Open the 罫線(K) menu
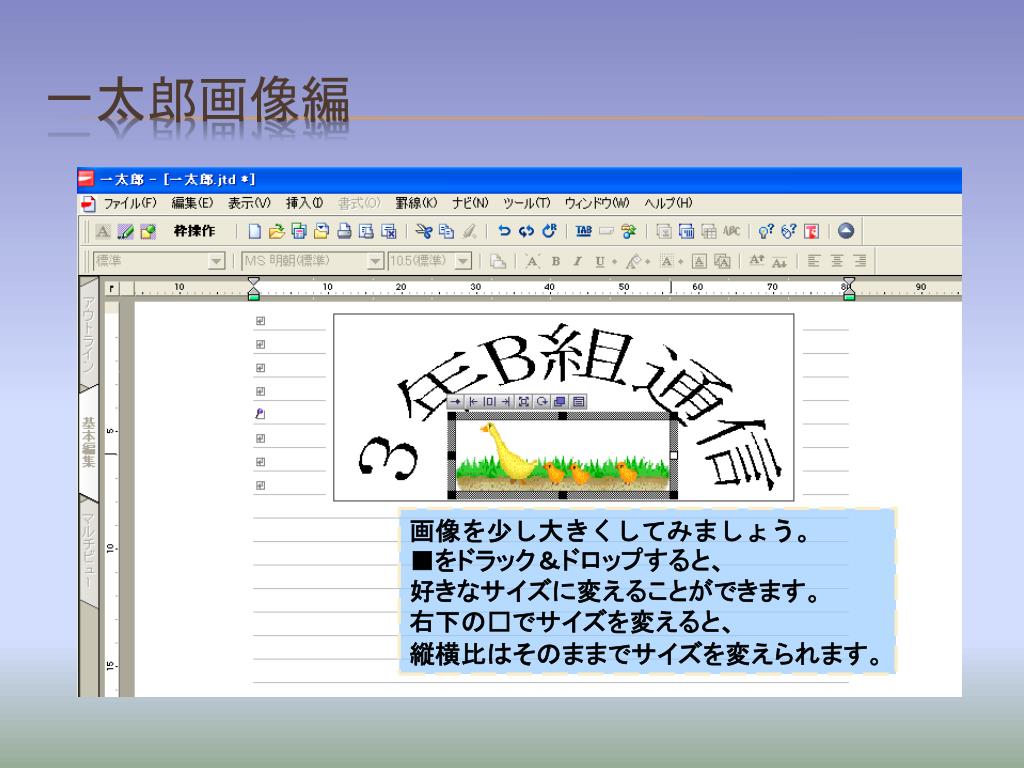Screen dimensions: 1024x768 point(417,203)
